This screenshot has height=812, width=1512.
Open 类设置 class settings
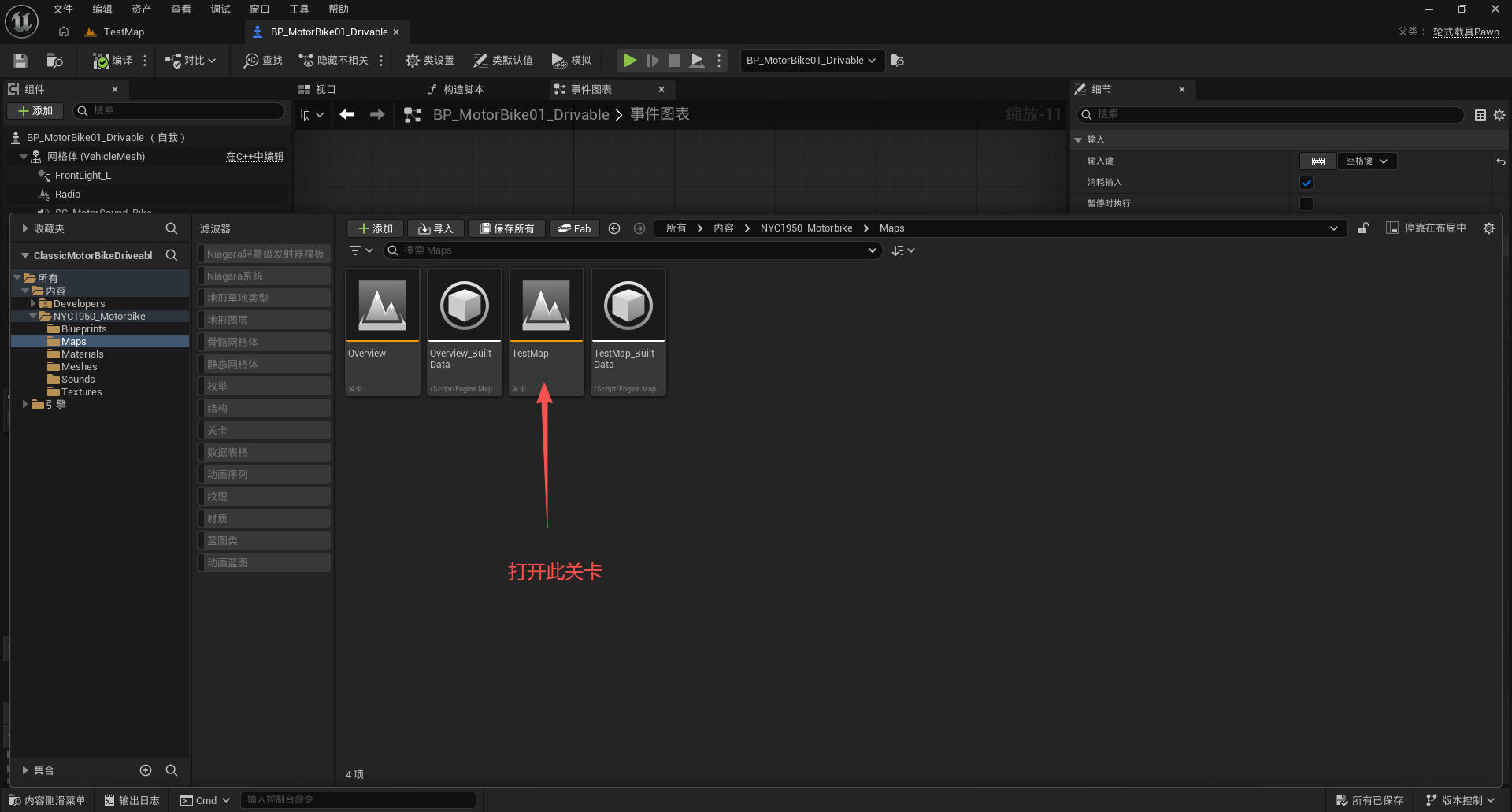click(x=430, y=61)
